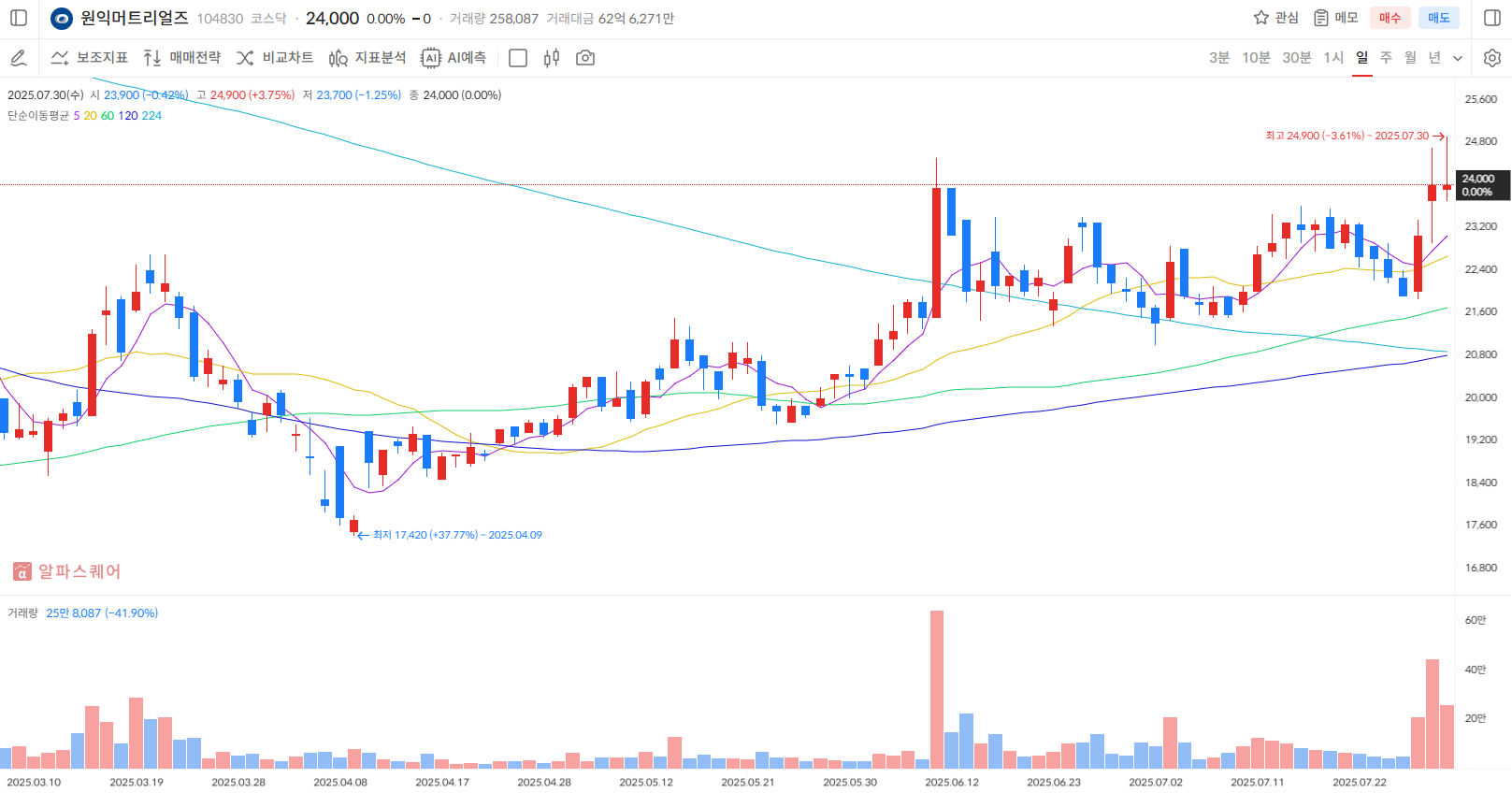Switch to 3분 interval
Screen dimensions: 1512x793
(1219, 58)
